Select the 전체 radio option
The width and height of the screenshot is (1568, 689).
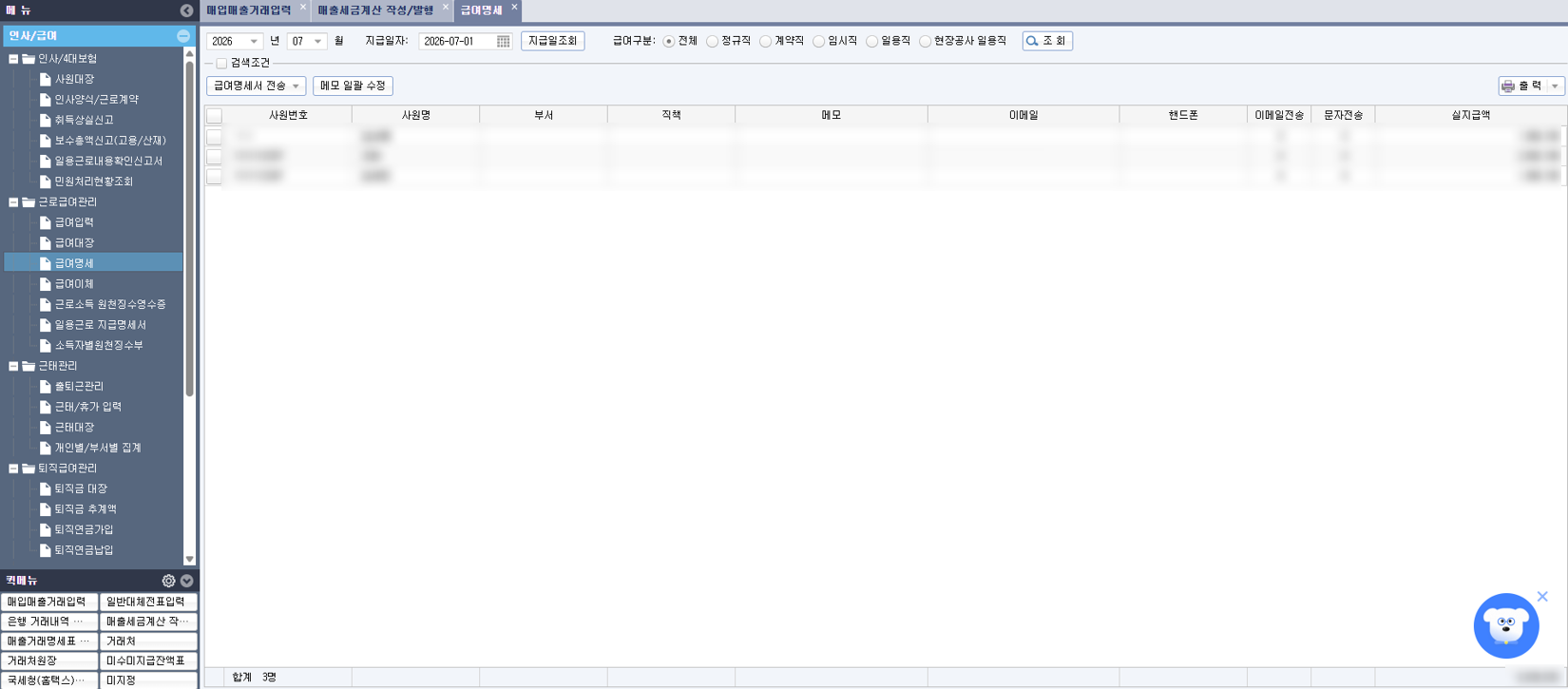[669, 41]
